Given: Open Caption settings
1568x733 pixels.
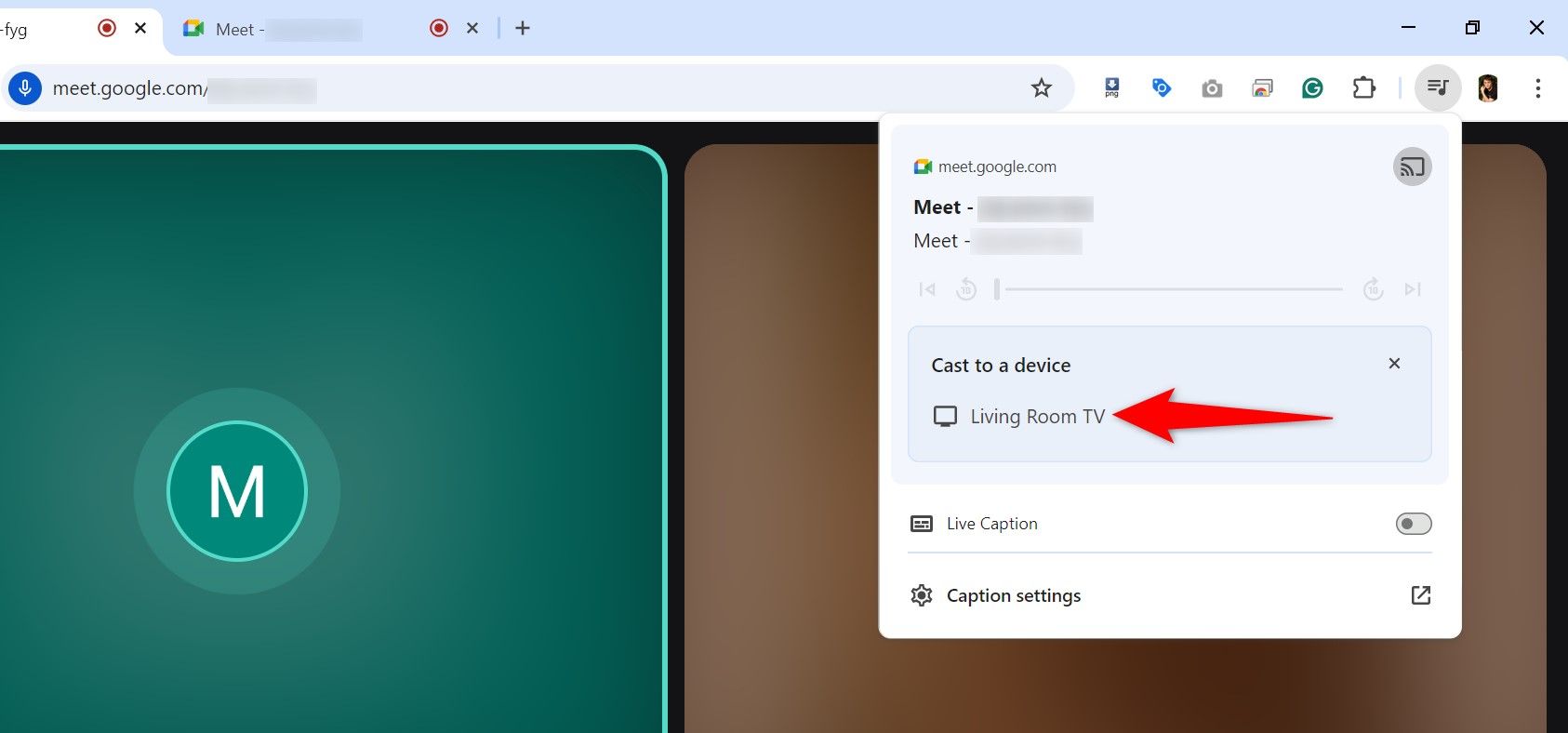Looking at the screenshot, I should (x=1013, y=595).
